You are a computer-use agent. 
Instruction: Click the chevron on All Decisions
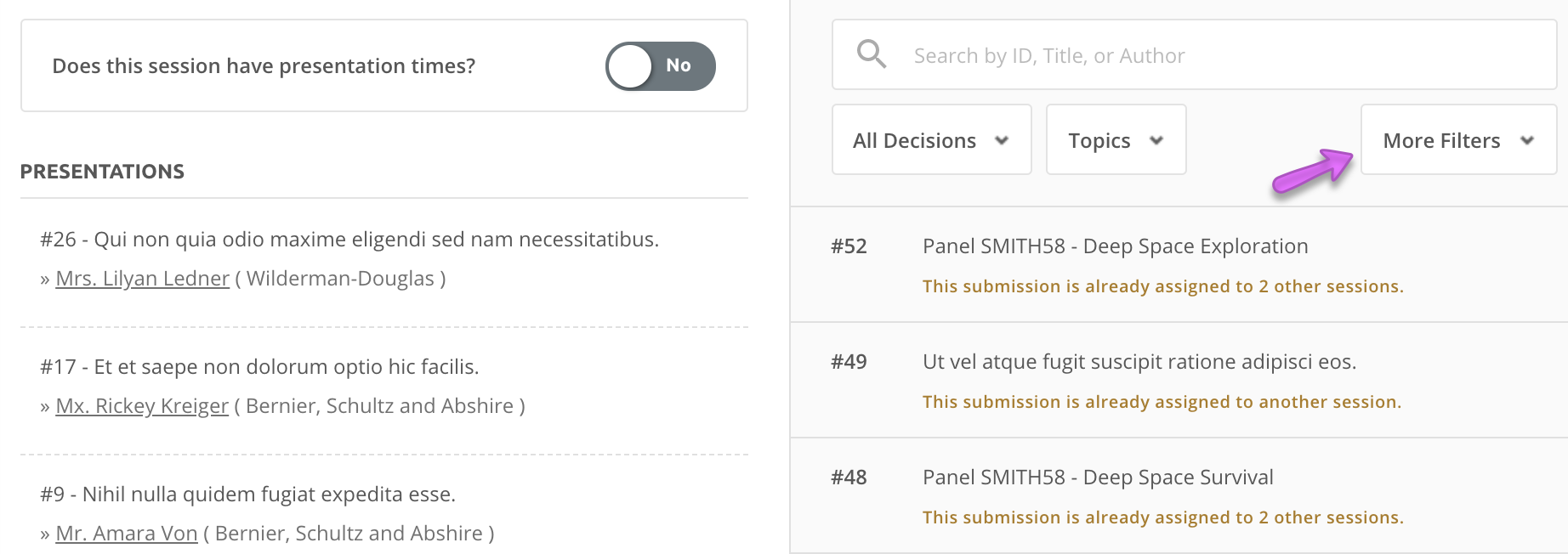tap(1002, 141)
